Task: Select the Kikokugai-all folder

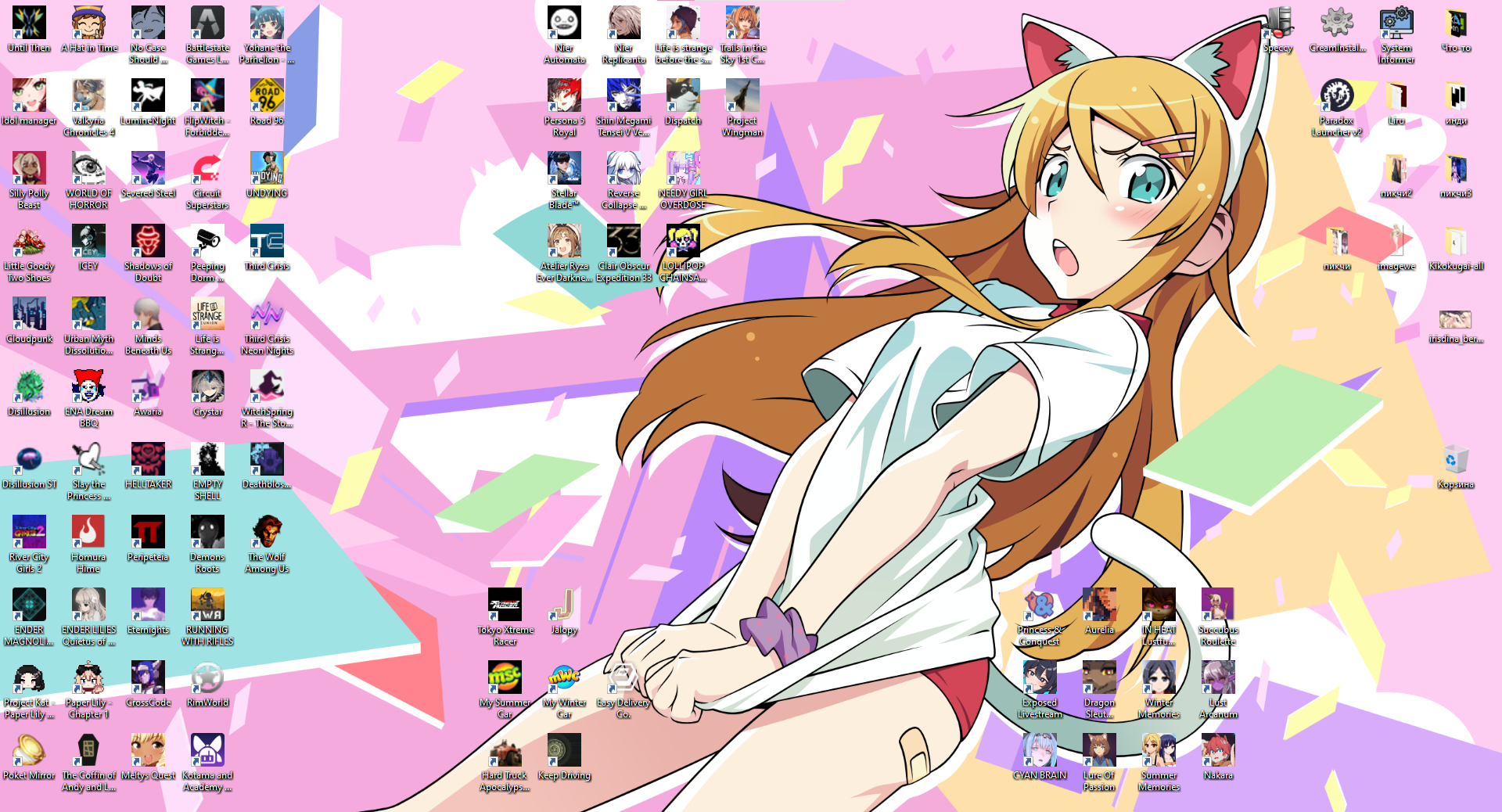Action: (1456, 248)
